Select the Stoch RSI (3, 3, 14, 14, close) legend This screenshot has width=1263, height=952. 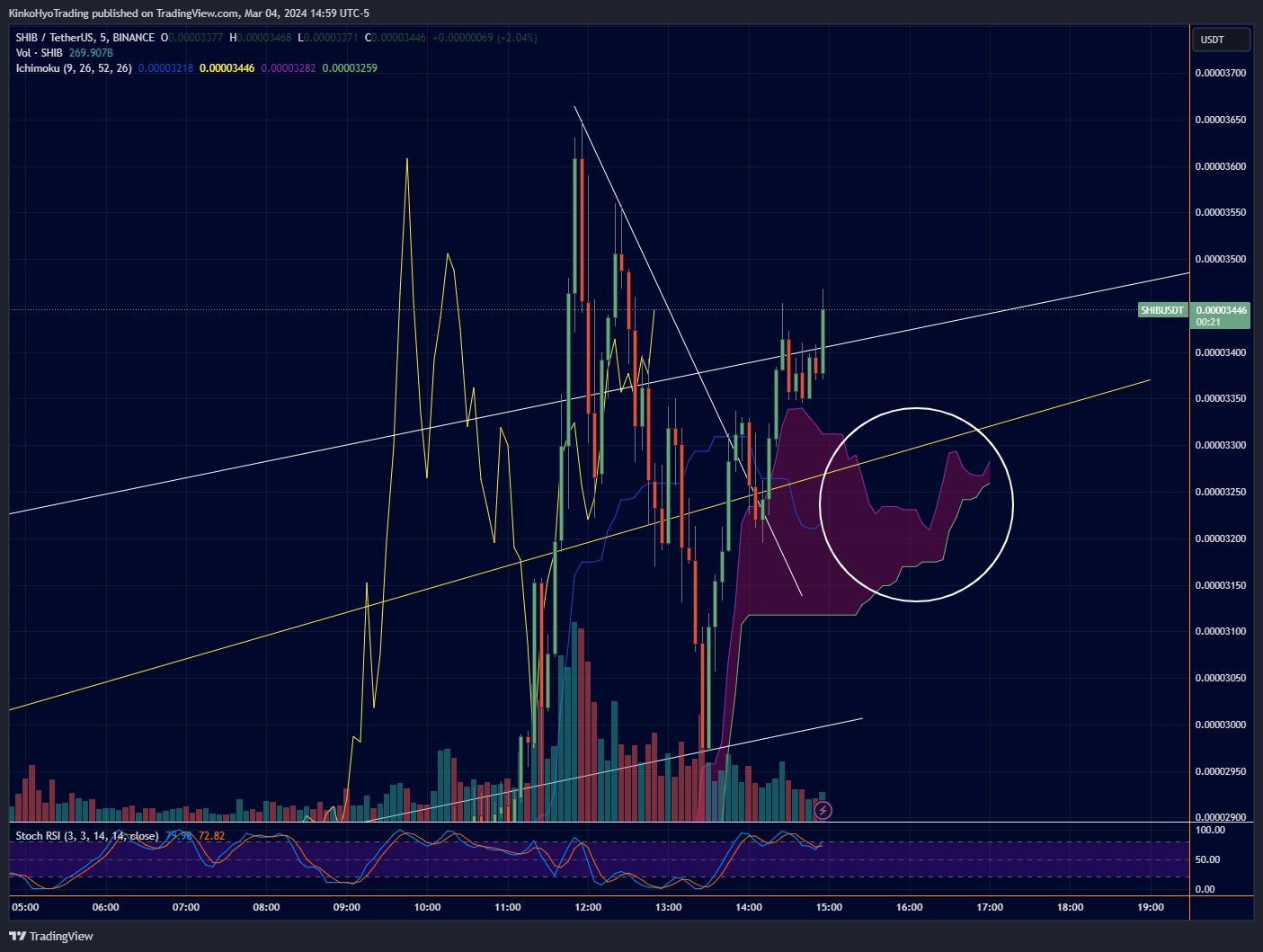point(86,836)
